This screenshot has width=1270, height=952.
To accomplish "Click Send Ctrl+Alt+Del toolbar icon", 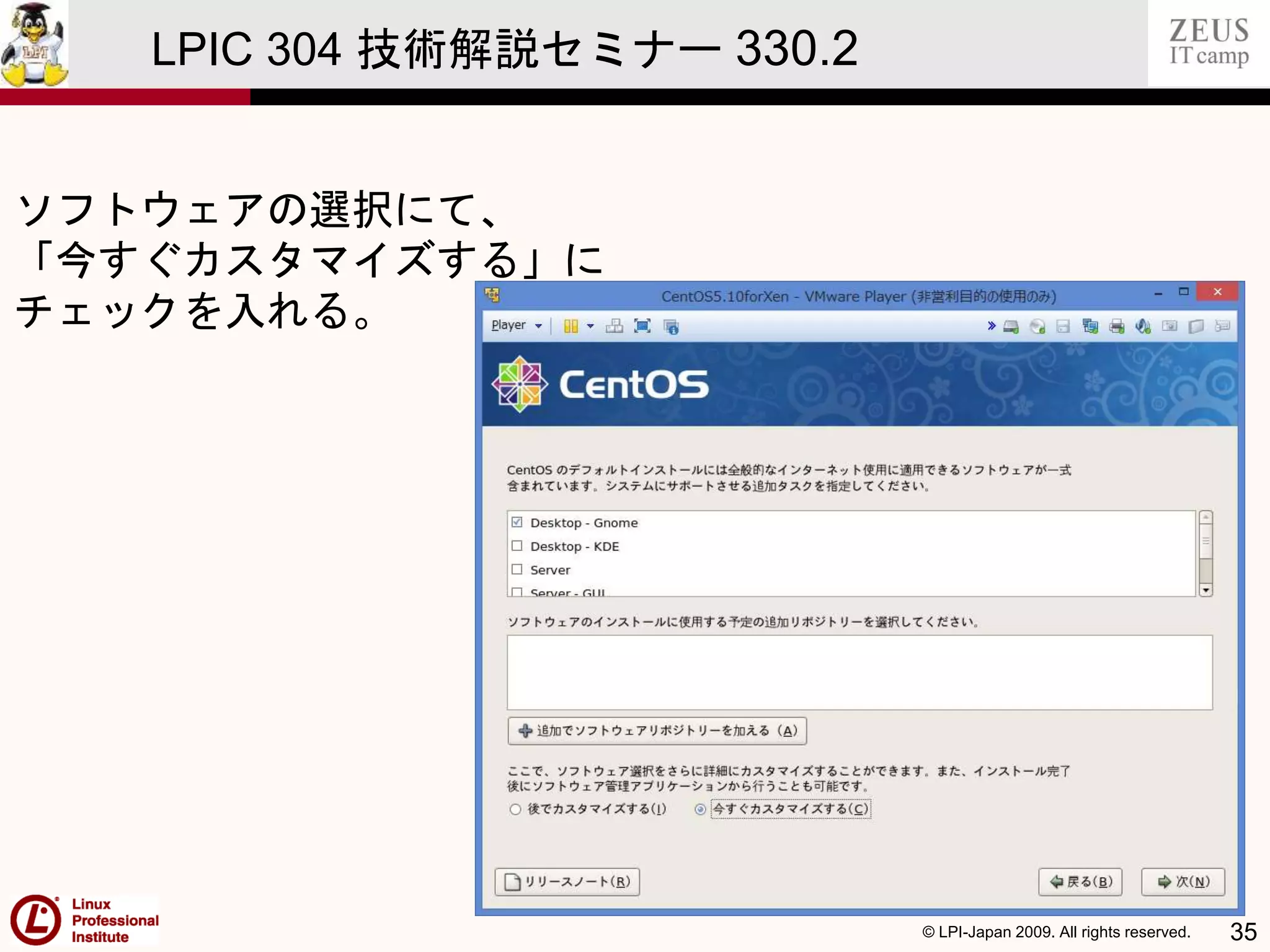I will [614, 326].
